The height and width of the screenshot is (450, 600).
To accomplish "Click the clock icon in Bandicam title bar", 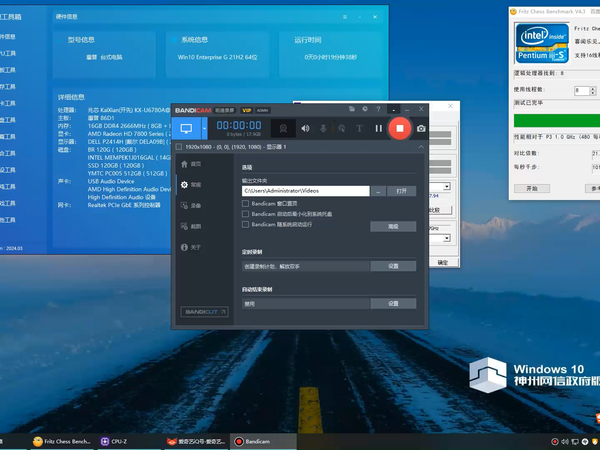I will coord(365,109).
